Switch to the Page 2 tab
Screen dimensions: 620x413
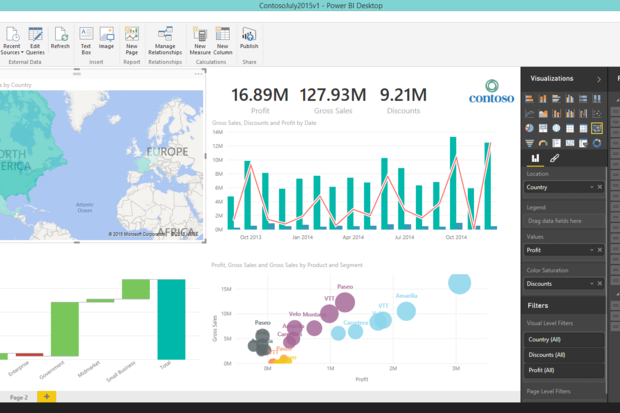19,397
